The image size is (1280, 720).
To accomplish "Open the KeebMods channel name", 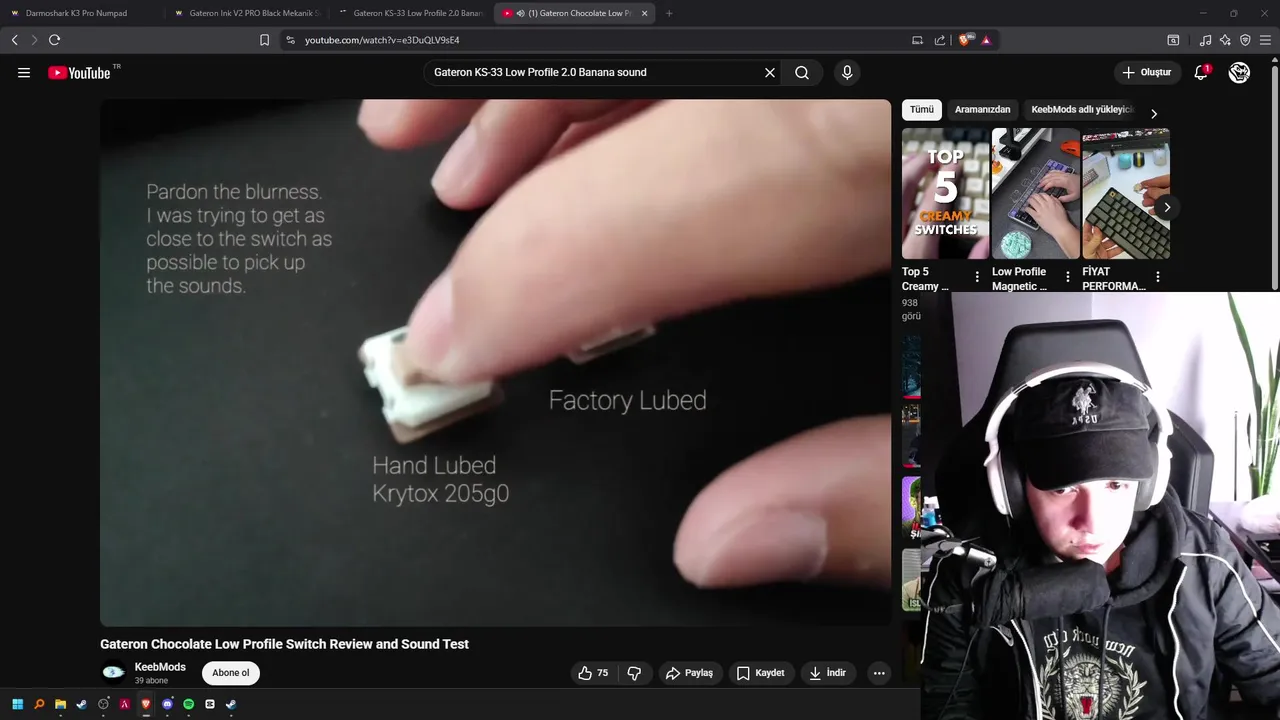I will pyautogui.click(x=160, y=667).
